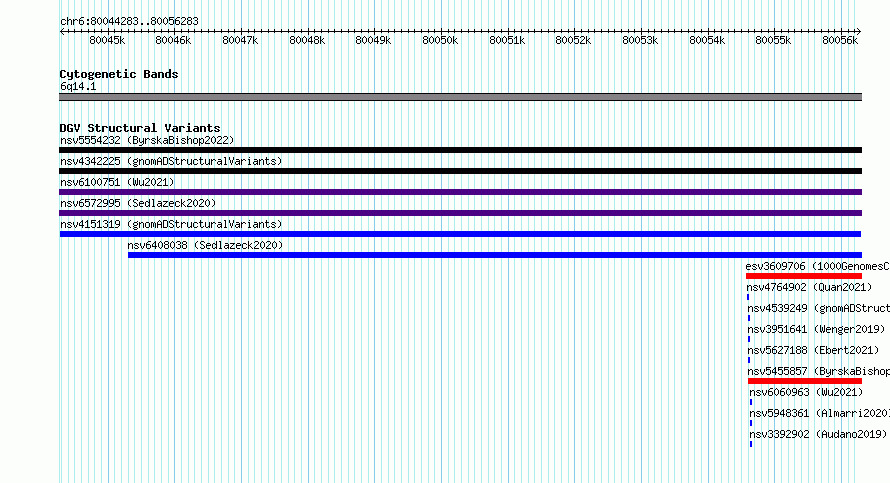Click the 80048k ruler tick label
Image resolution: width=890 pixels, height=483 pixels.
[x=307, y=40]
